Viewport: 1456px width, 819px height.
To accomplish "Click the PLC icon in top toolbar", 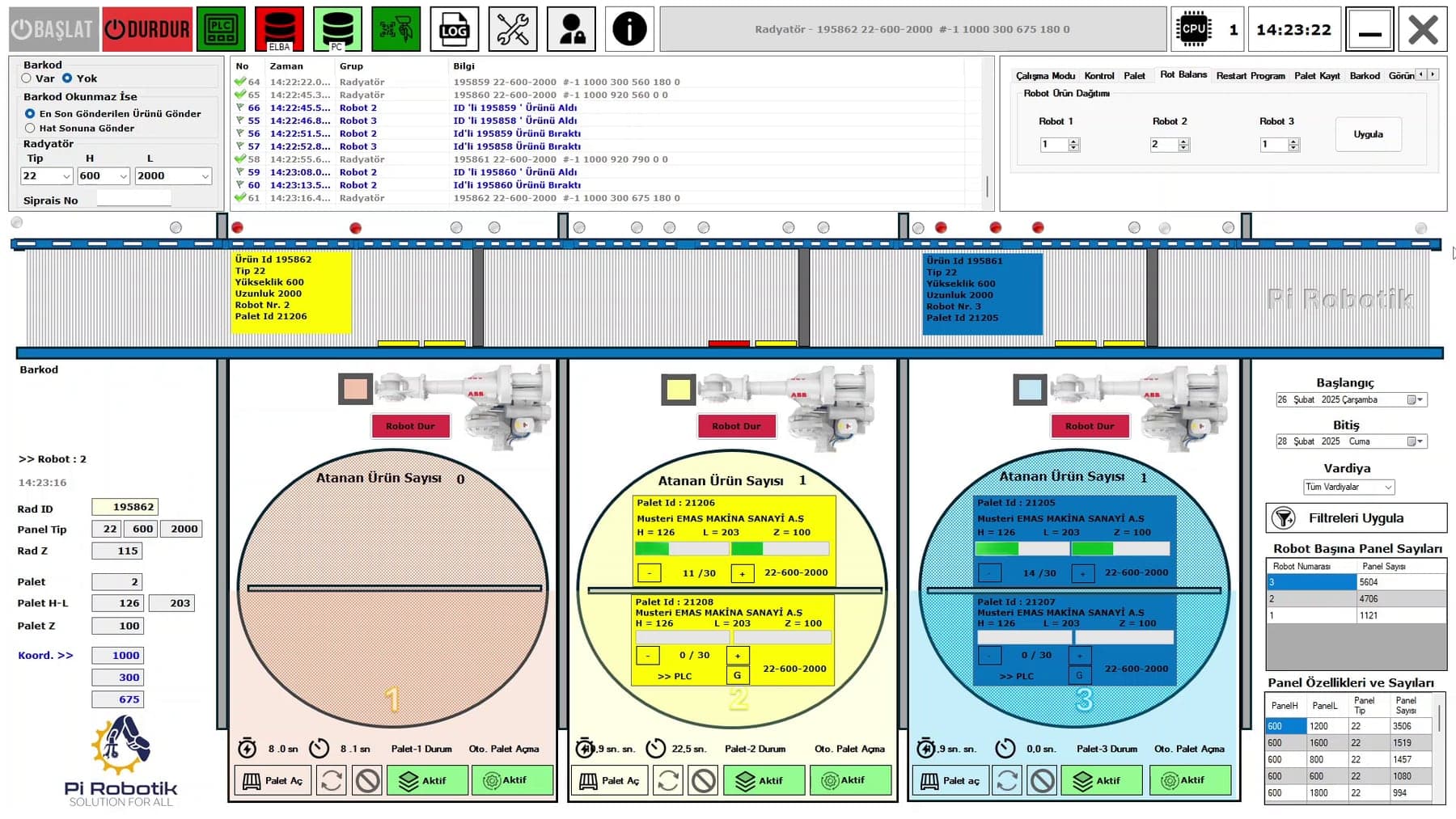I will tap(221, 29).
